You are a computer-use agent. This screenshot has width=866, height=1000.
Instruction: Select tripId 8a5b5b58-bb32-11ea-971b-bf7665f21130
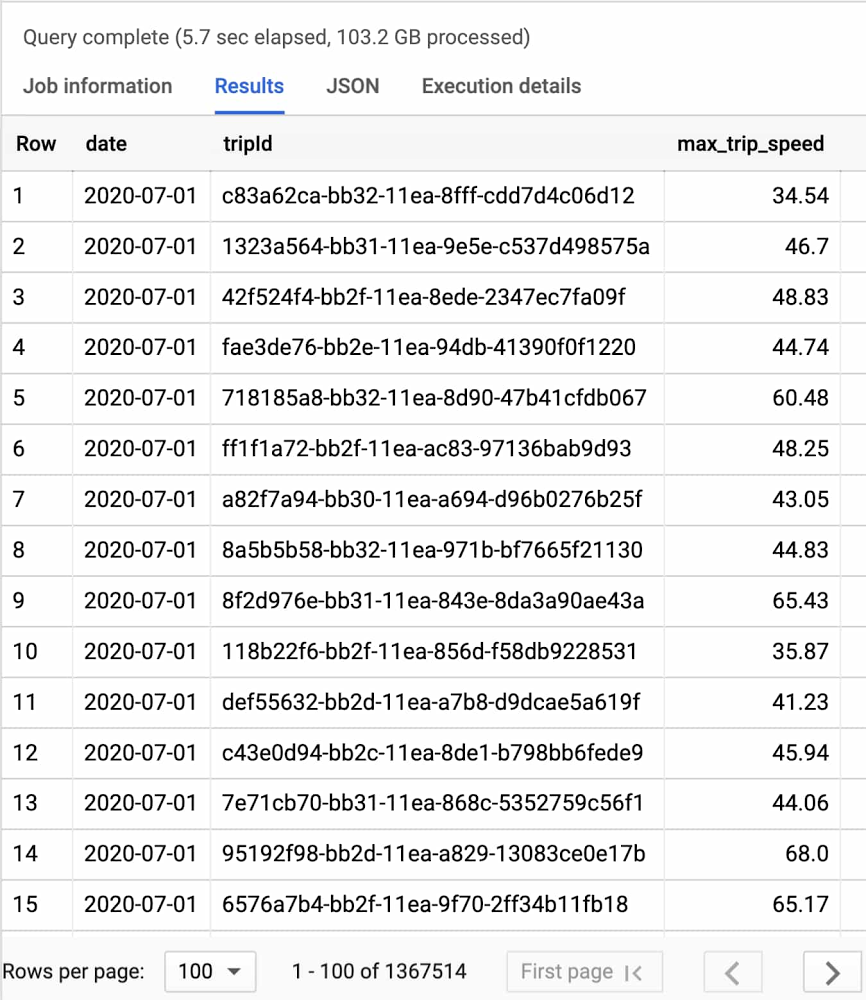(432, 550)
